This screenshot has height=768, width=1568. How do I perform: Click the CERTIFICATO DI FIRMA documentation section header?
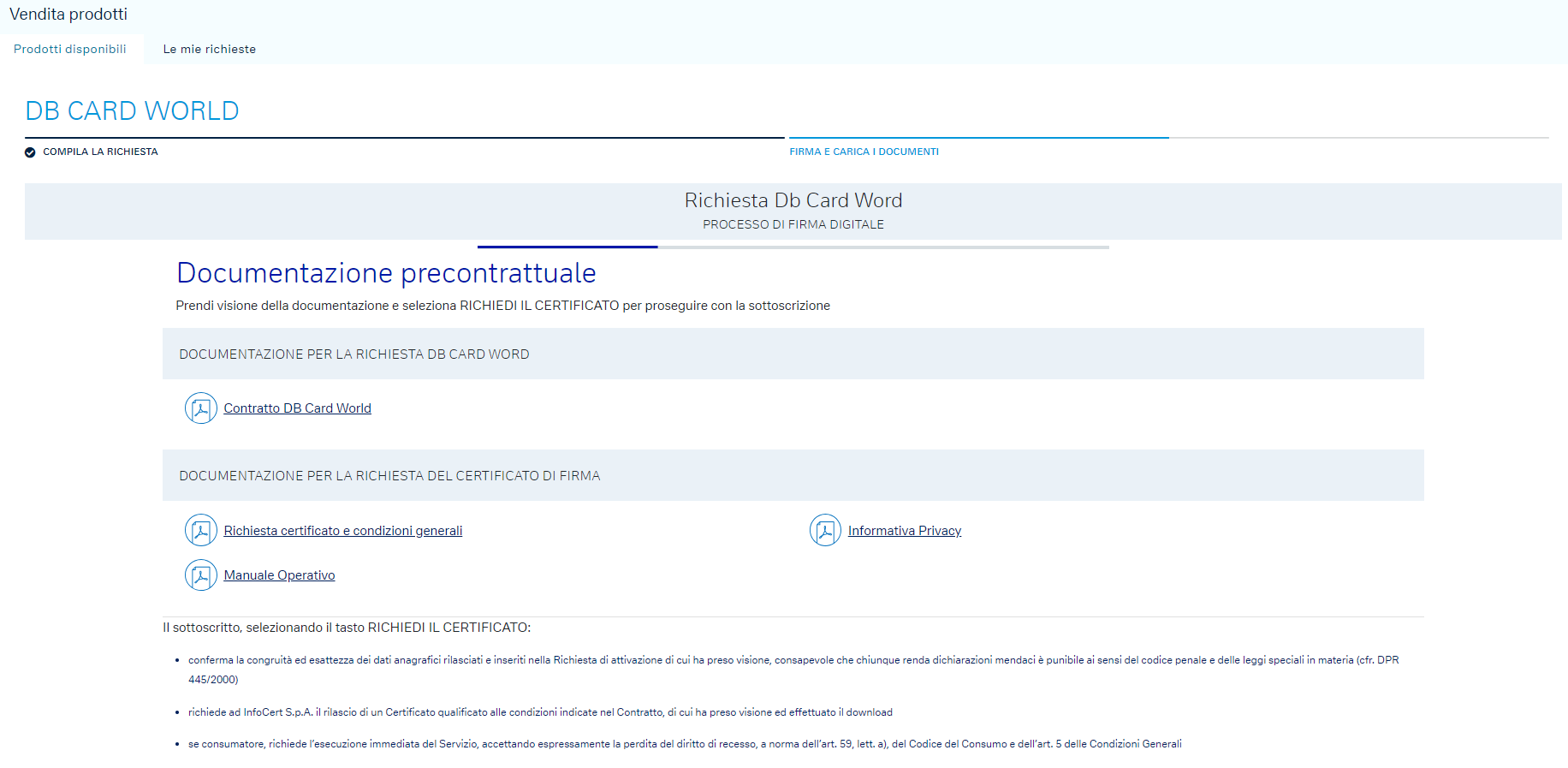(x=389, y=476)
